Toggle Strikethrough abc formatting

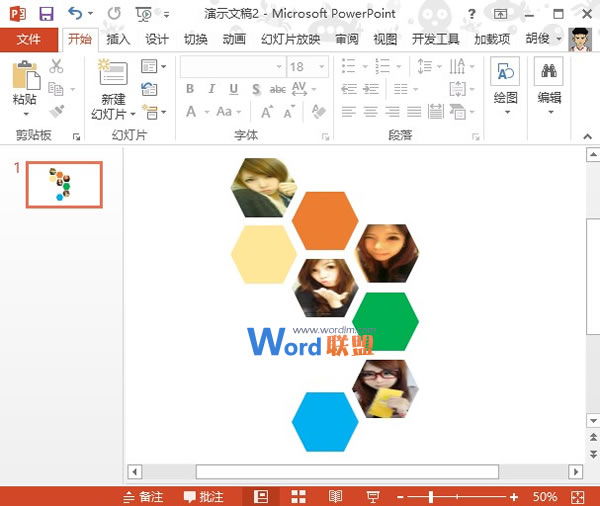click(x=277, y=89)
